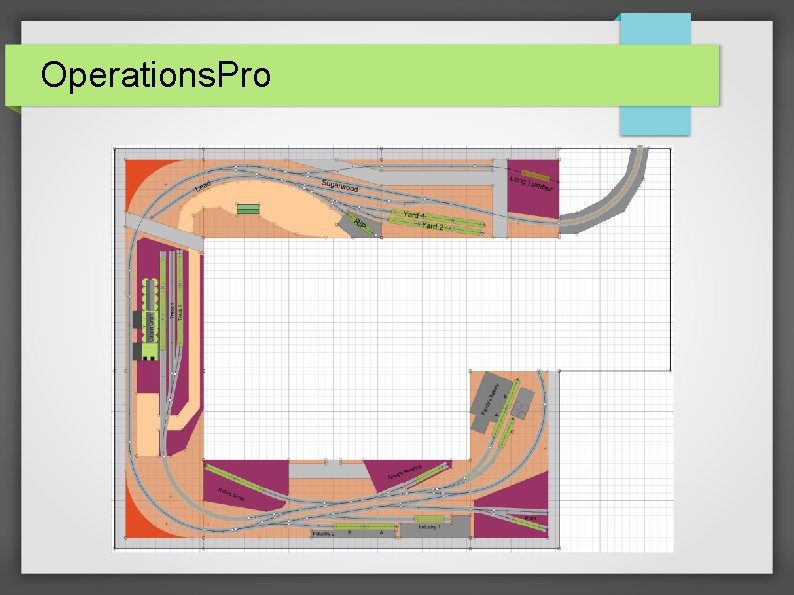Viewport: 794px width, 595px height.
Task: Click the OperationsPro slide title
Action: pos(155,75)
